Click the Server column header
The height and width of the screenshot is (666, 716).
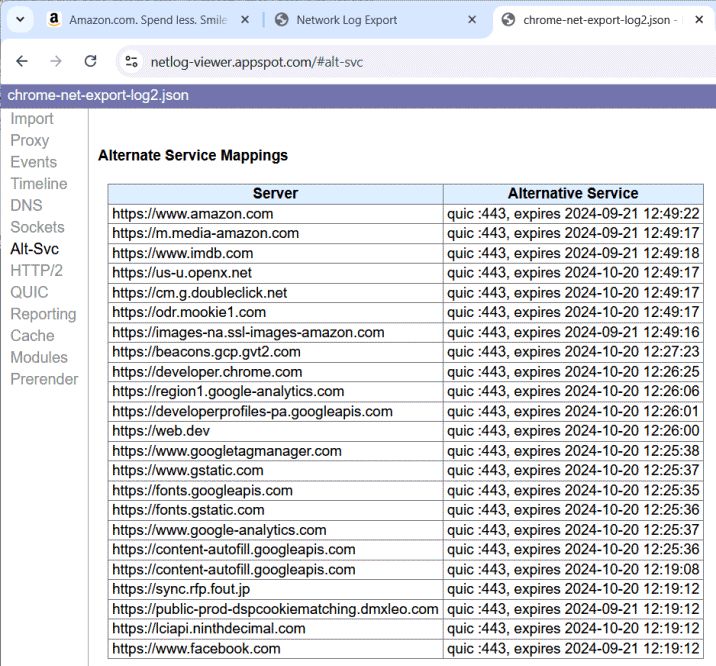click(x=275, y=194)
